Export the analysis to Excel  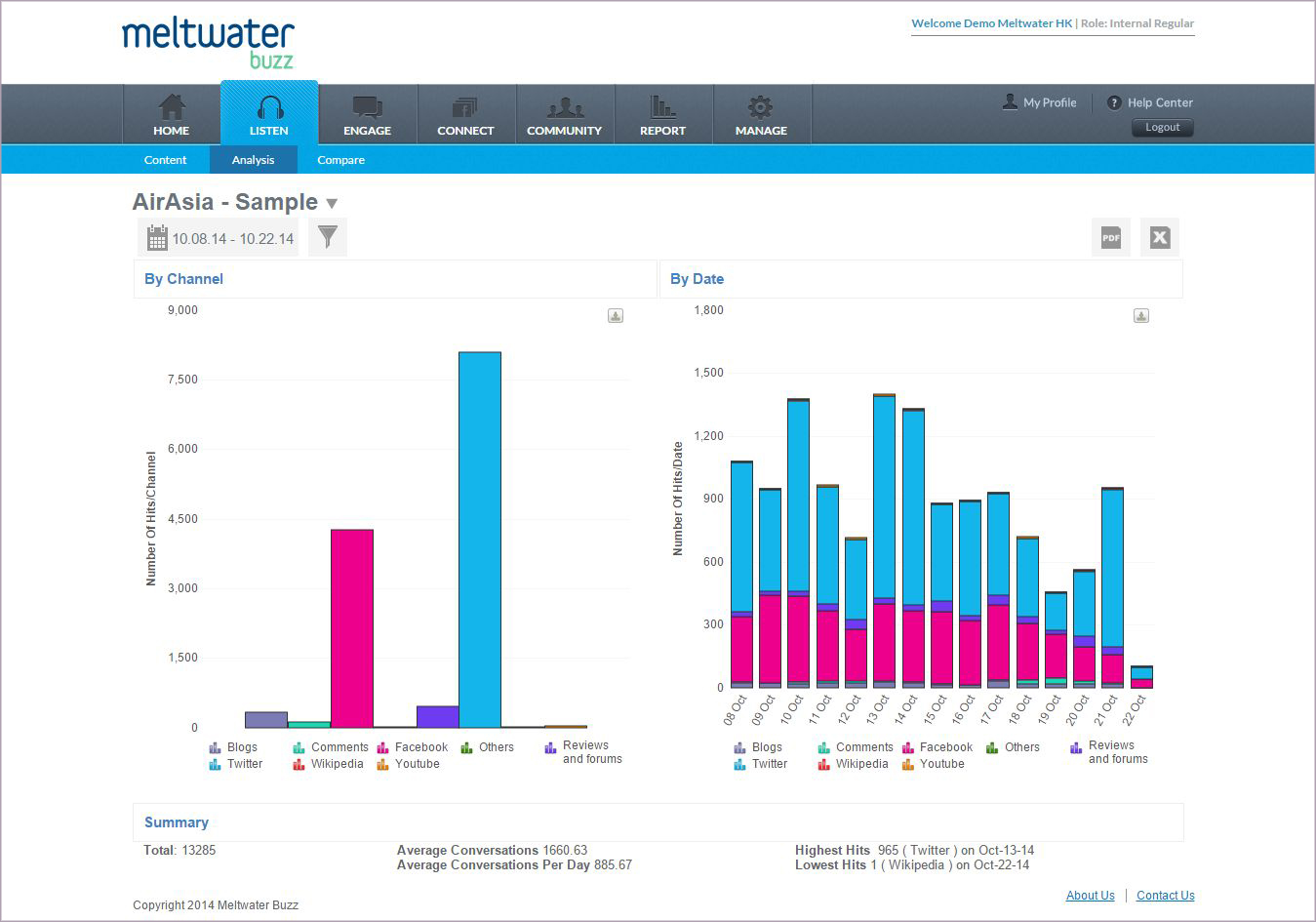pyautogui.click(x=1159, y=237)
